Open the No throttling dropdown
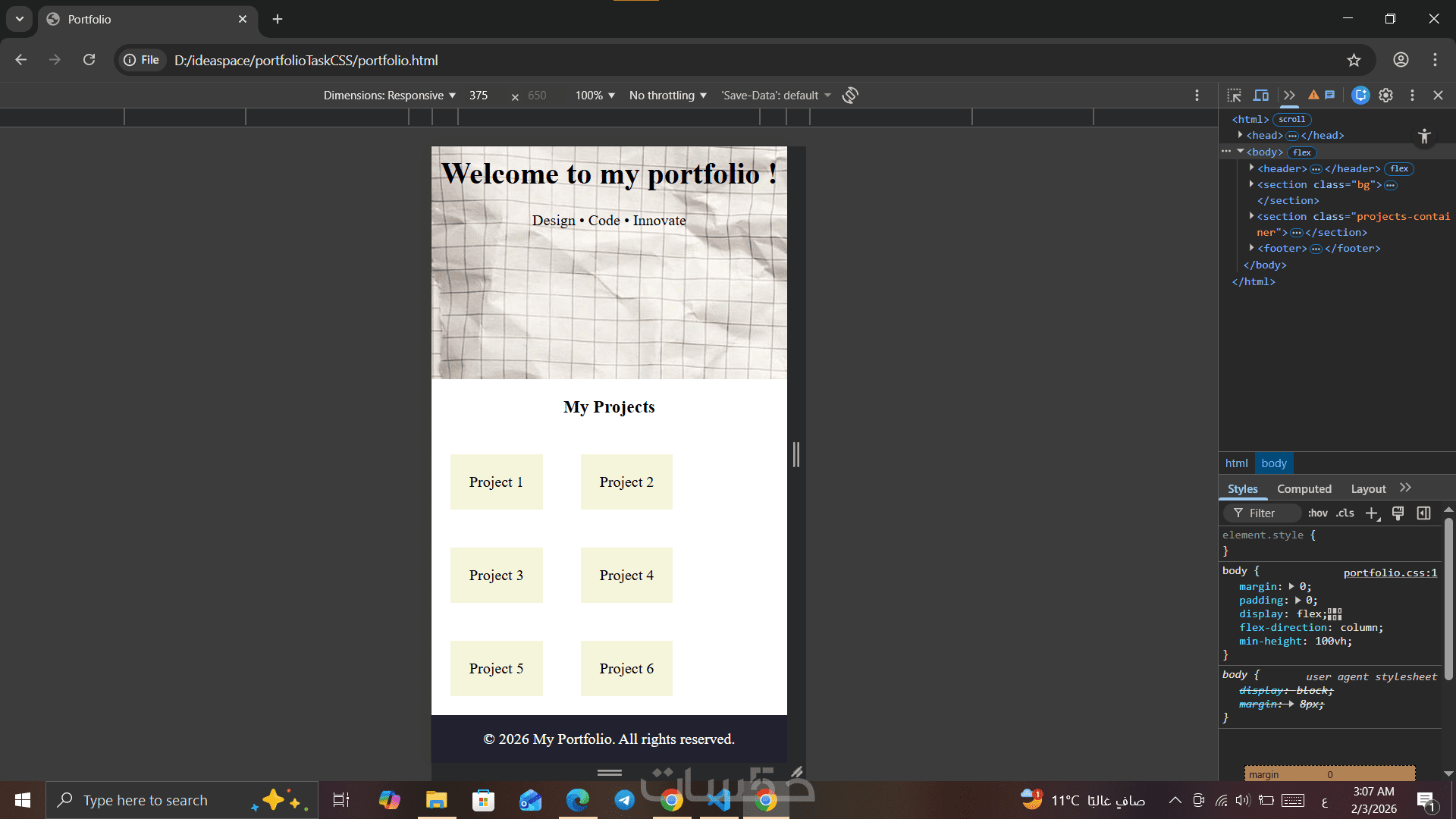1456x819 pixels. [x=667, y=96]
